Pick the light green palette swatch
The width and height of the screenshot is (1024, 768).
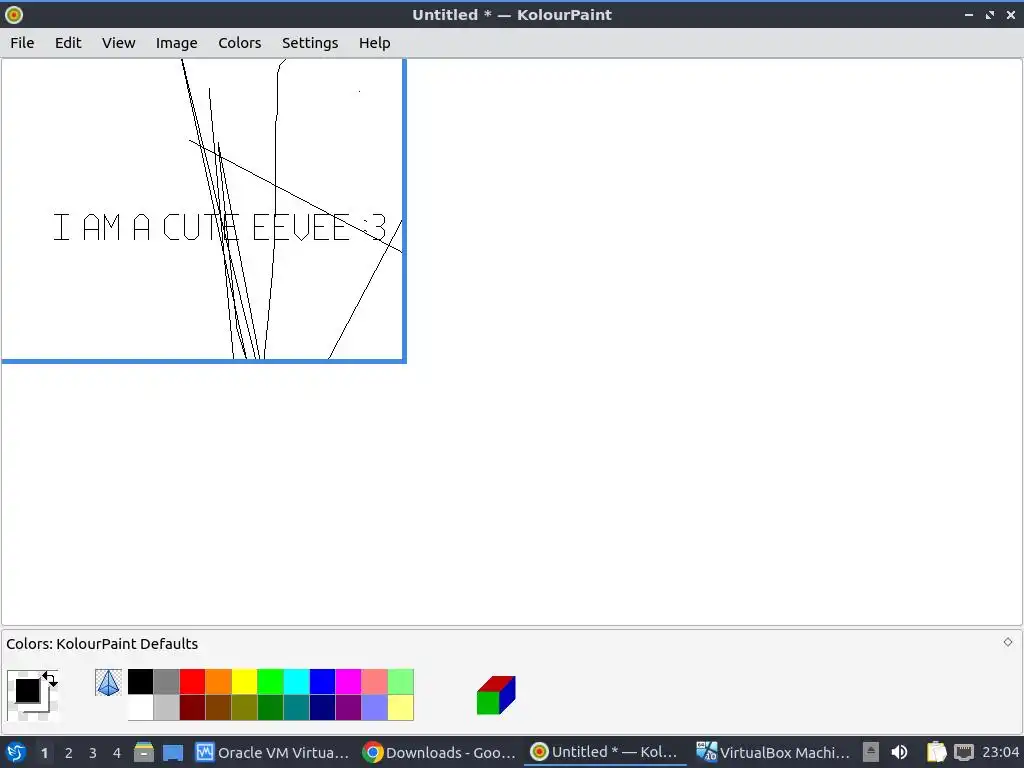pyautogui.click(x=400, y=682)
